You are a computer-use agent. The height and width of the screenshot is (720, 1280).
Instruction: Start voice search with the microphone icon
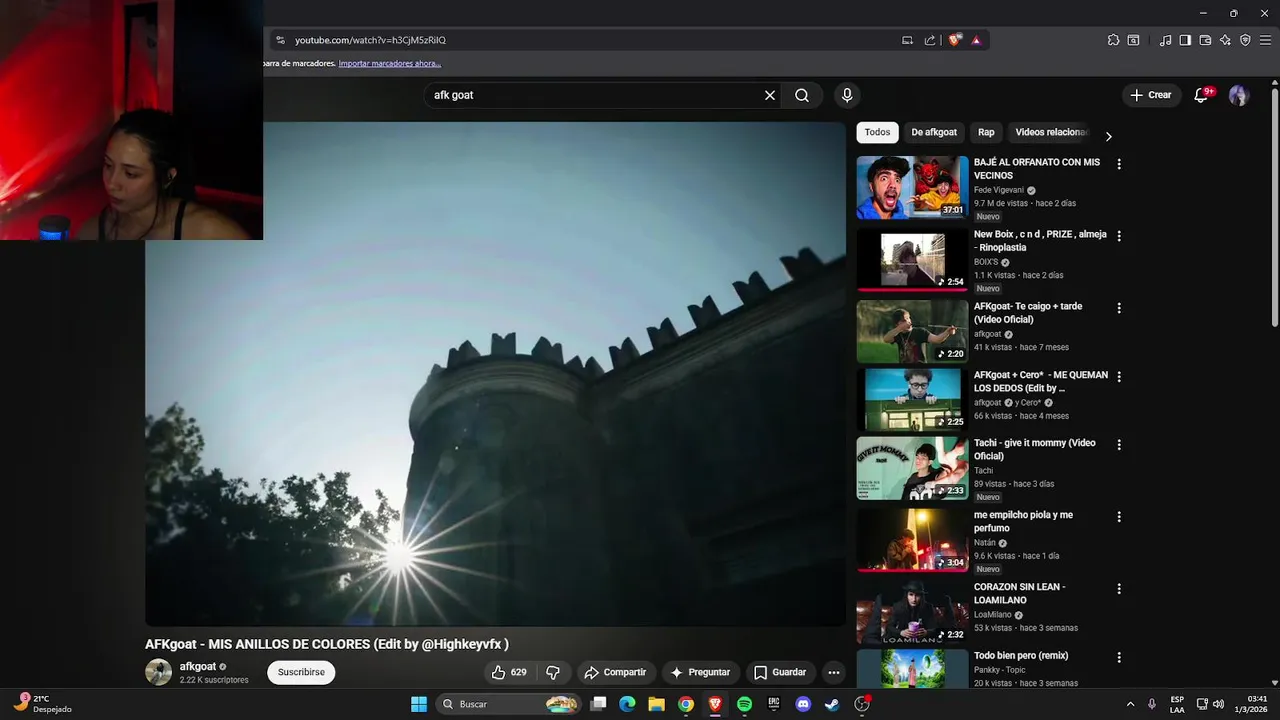click(847, 95)
